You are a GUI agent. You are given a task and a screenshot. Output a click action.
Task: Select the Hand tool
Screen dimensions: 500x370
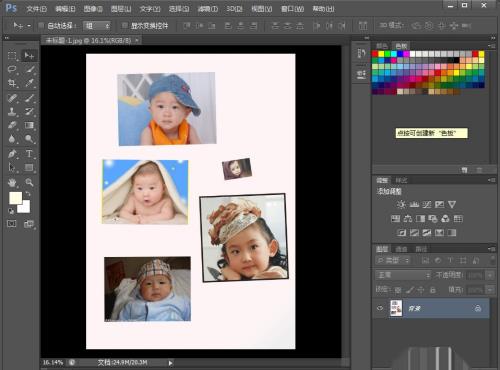[x=12, y=182]
